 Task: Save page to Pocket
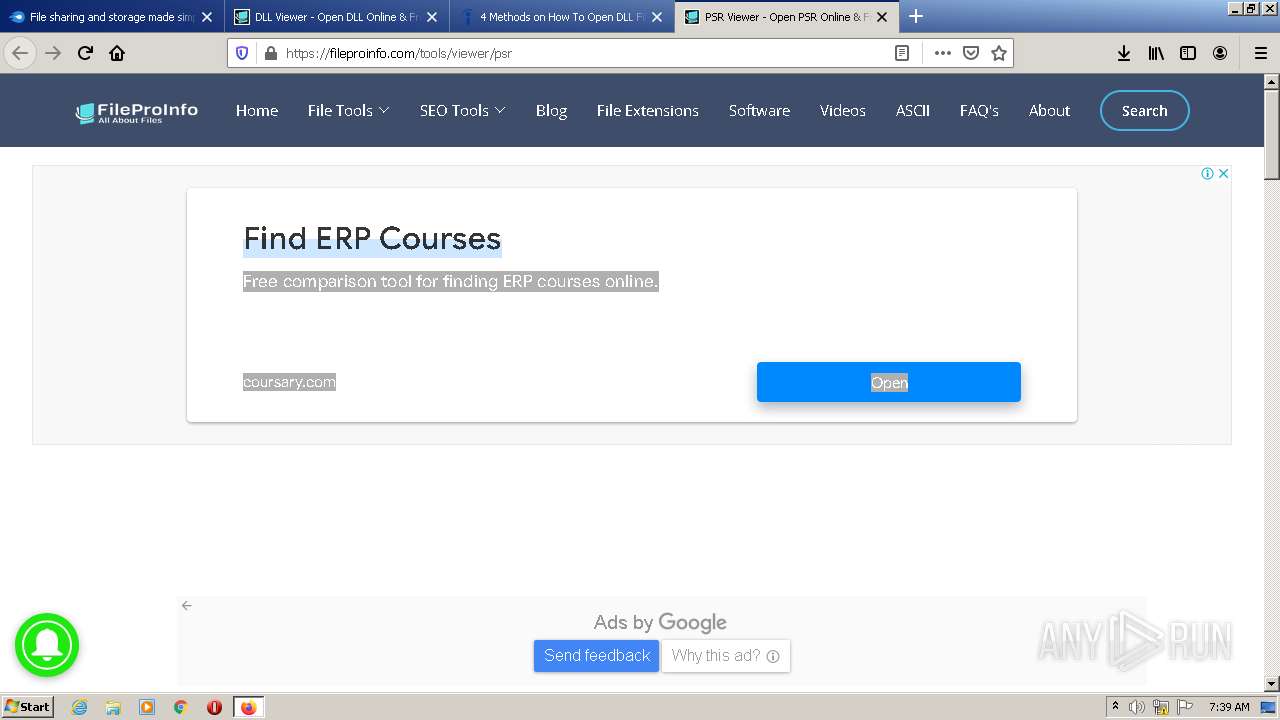click(970, 53)
